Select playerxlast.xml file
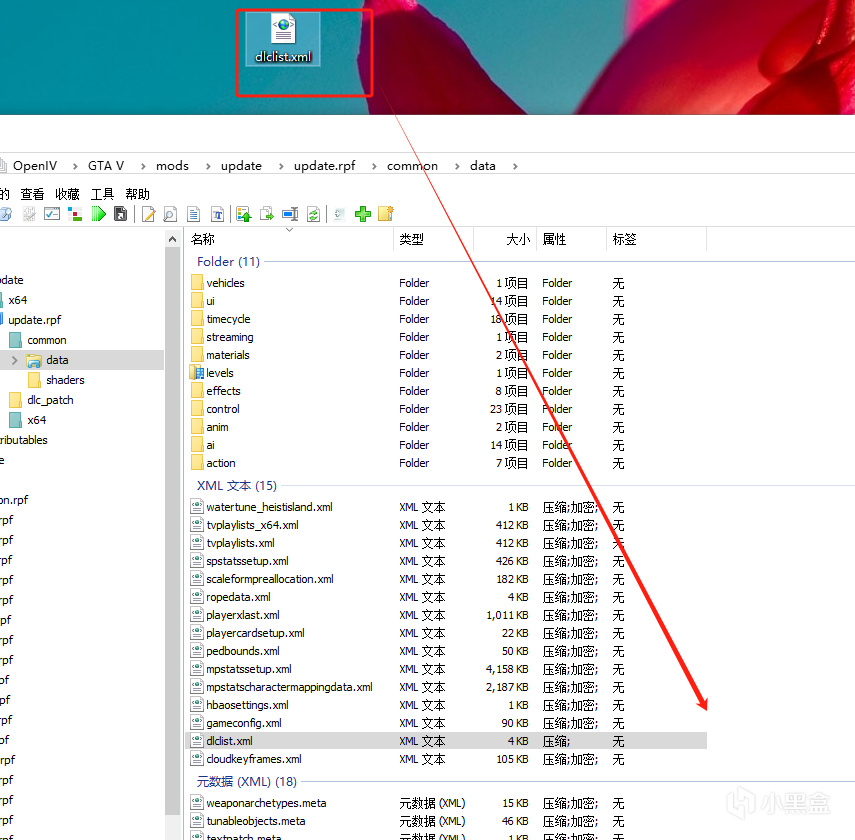Image resolution: width=855 pixels, height=840 pixels. click(x=447, y=615)
